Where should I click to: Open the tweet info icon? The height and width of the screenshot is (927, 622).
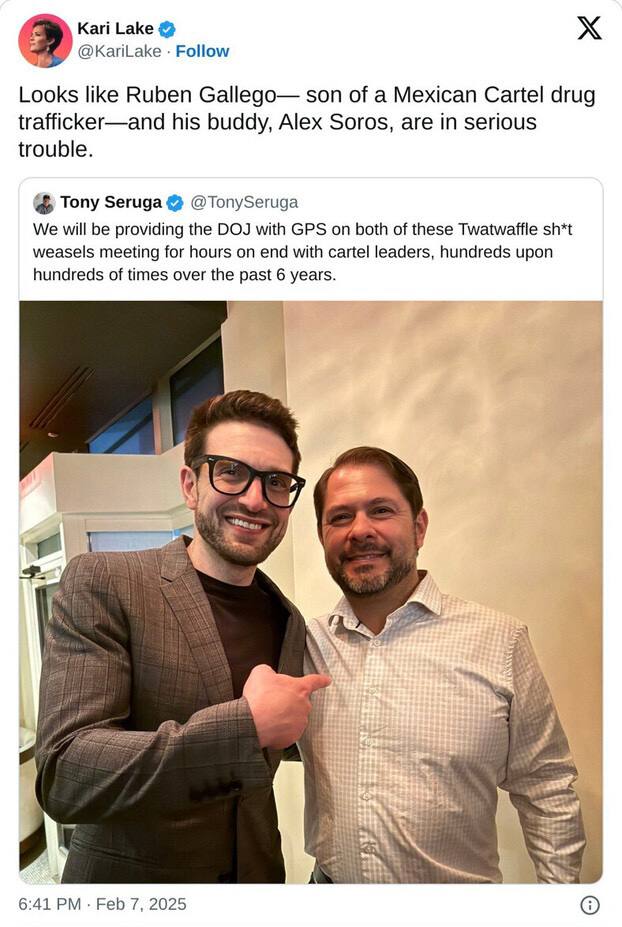590,904
